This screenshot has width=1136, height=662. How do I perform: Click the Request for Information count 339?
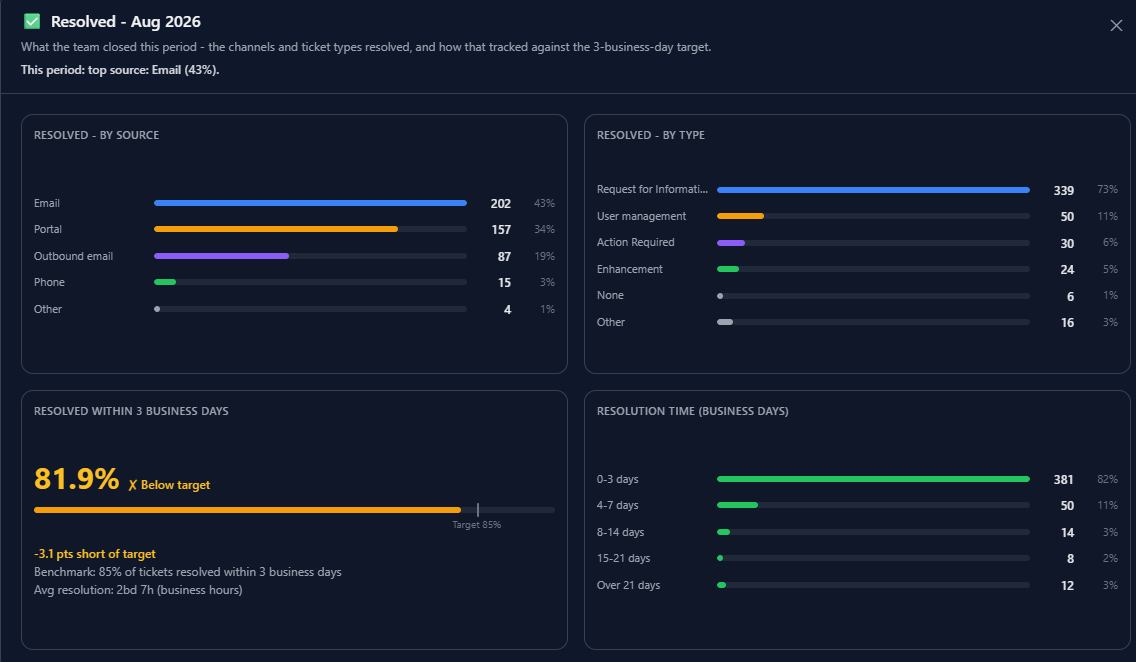1064,190
